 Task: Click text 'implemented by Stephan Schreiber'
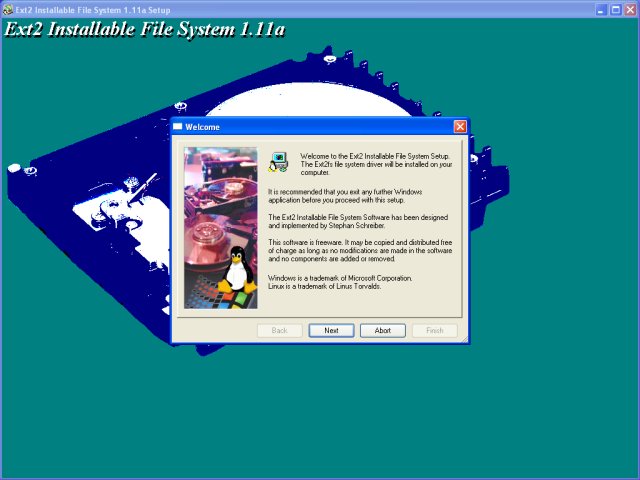click(x=333, y=225)
